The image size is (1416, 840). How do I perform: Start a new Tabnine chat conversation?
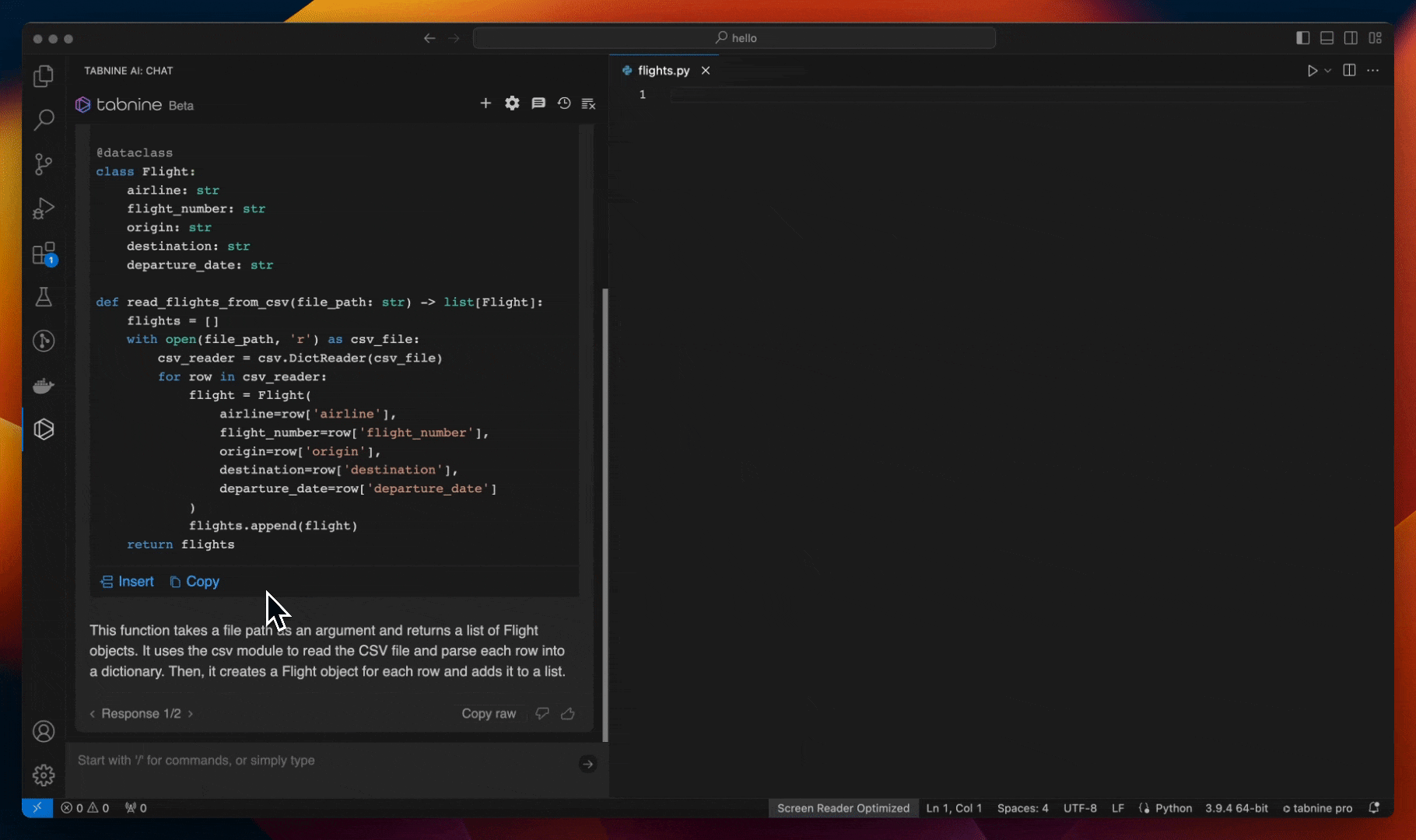point(485,103)
